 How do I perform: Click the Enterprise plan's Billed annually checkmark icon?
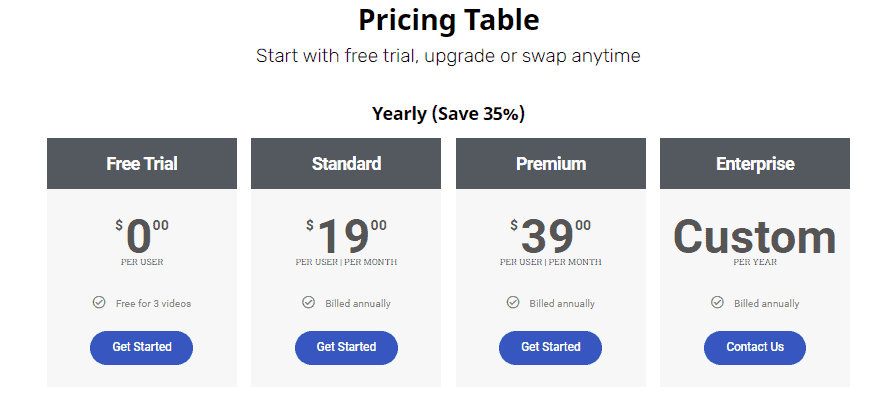[717, 302]
